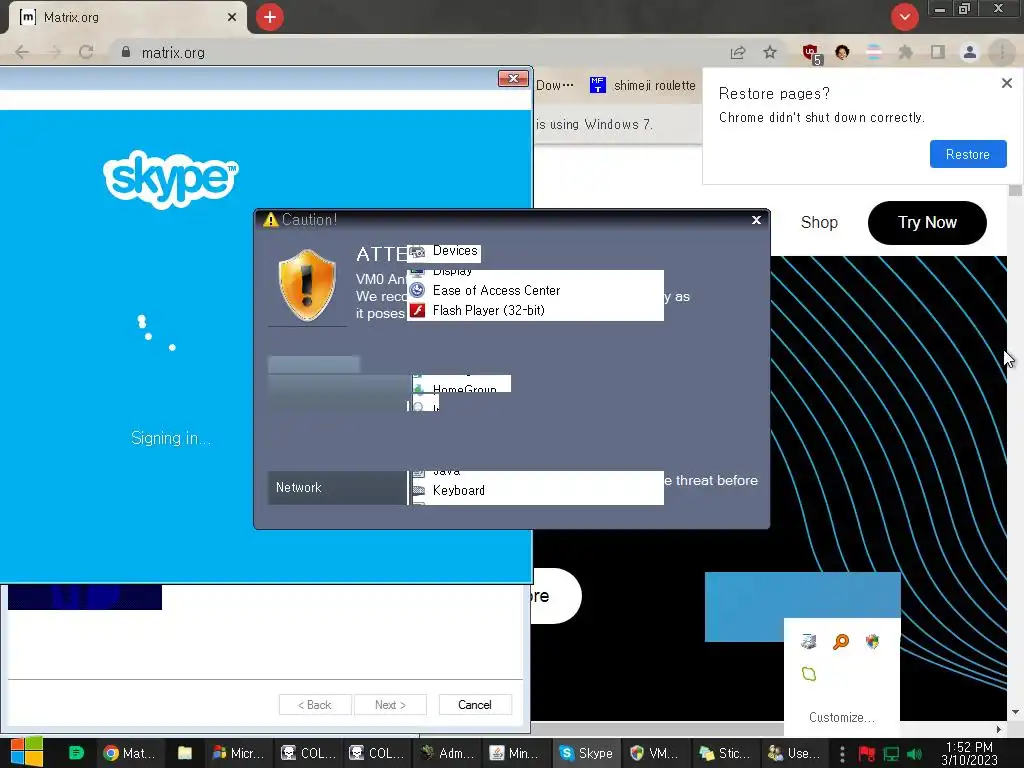Click the orange warning shield icon

(307, 285)
